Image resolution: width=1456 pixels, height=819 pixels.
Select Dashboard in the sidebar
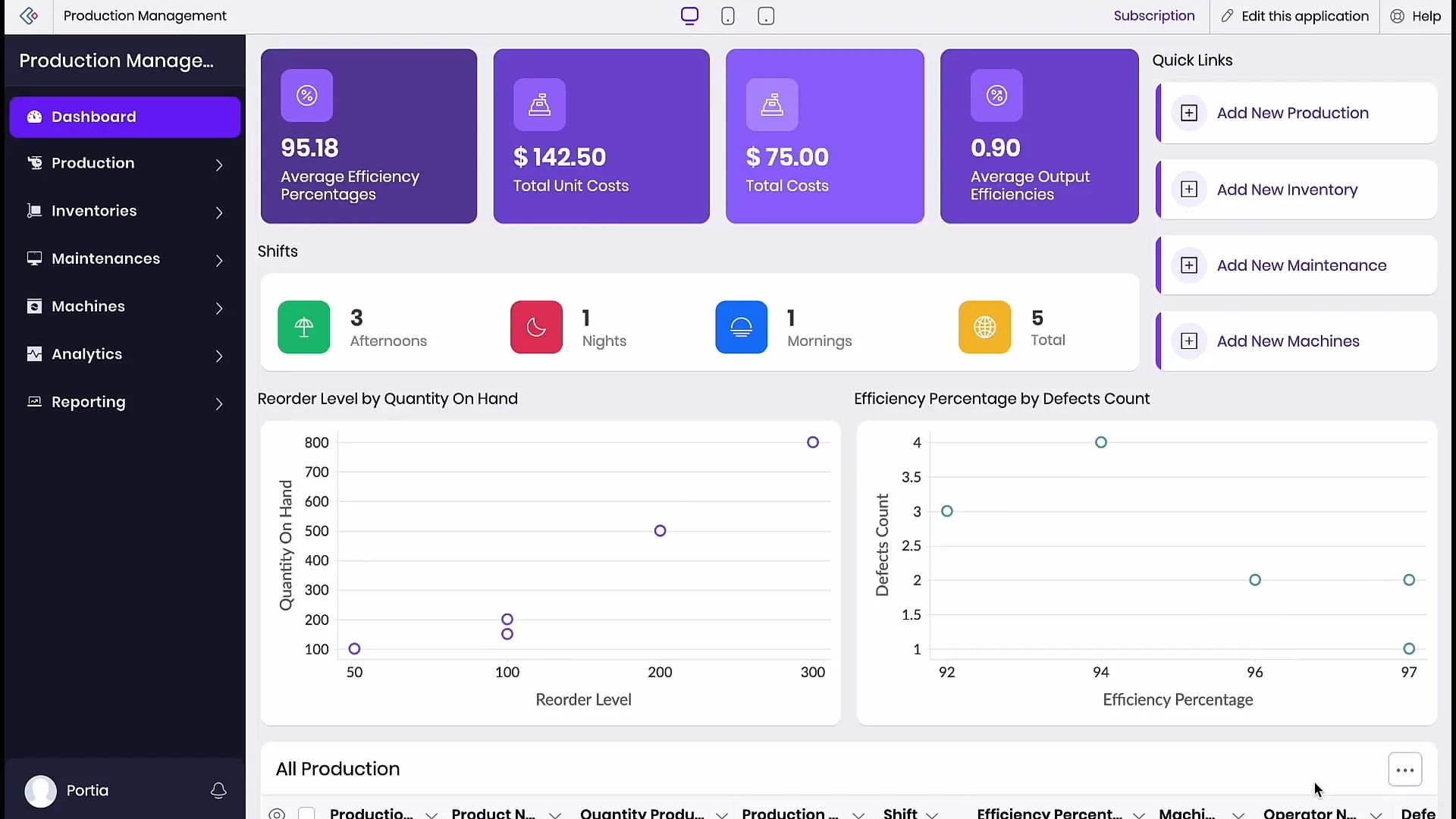point(125,117)
